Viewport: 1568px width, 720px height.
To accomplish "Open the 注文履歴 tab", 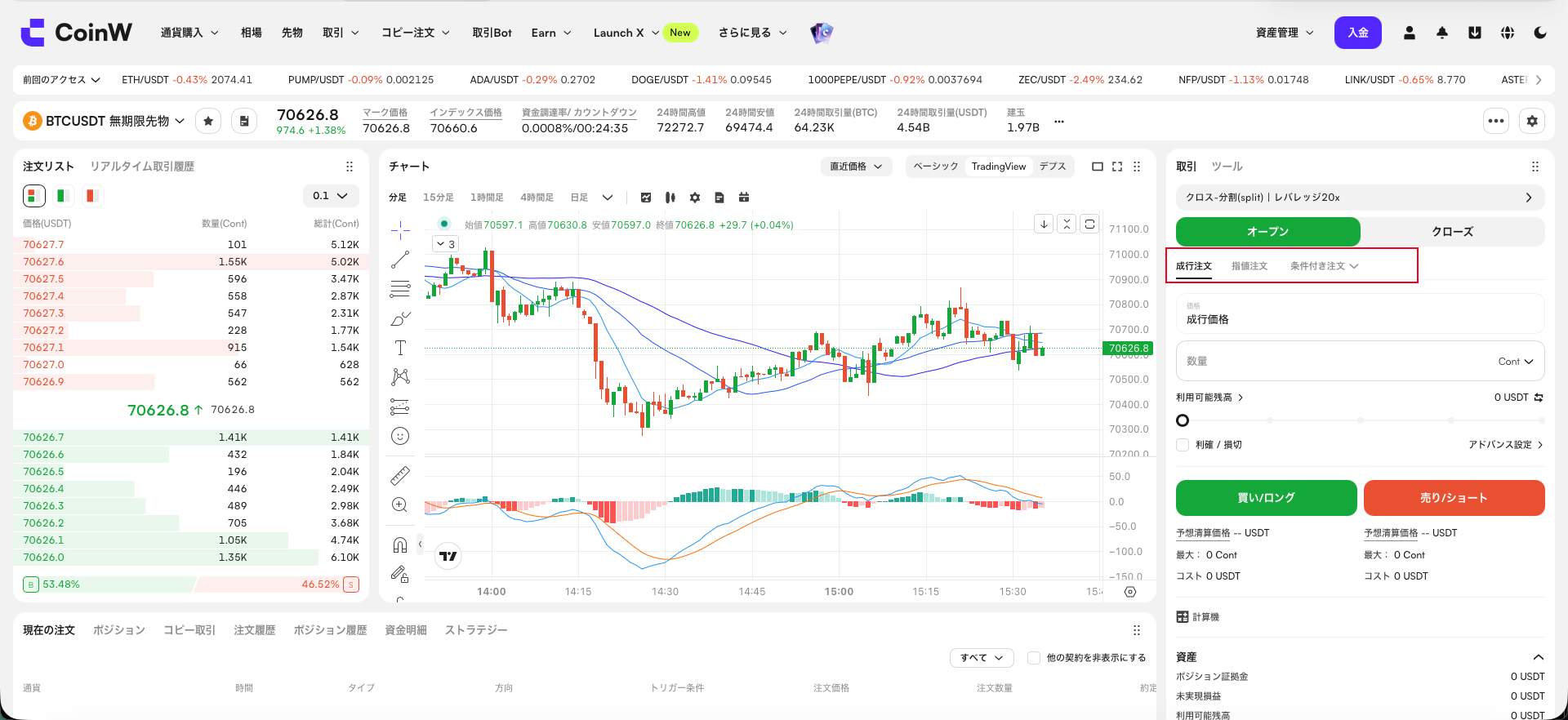I will click(255, 630).
